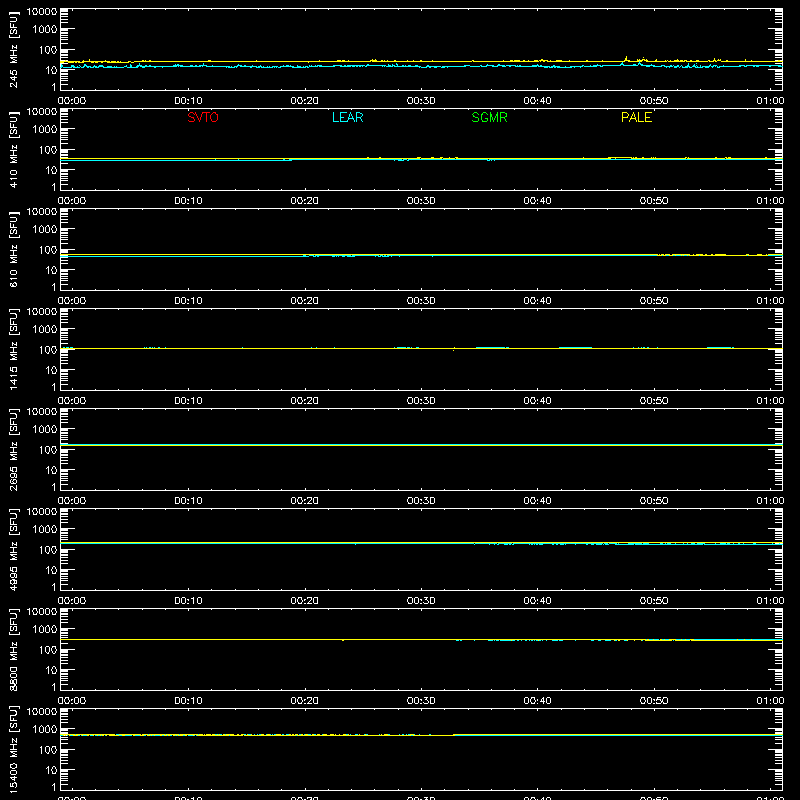Select the 2695 MHz [SFU] axis title

tap(14, 449)
